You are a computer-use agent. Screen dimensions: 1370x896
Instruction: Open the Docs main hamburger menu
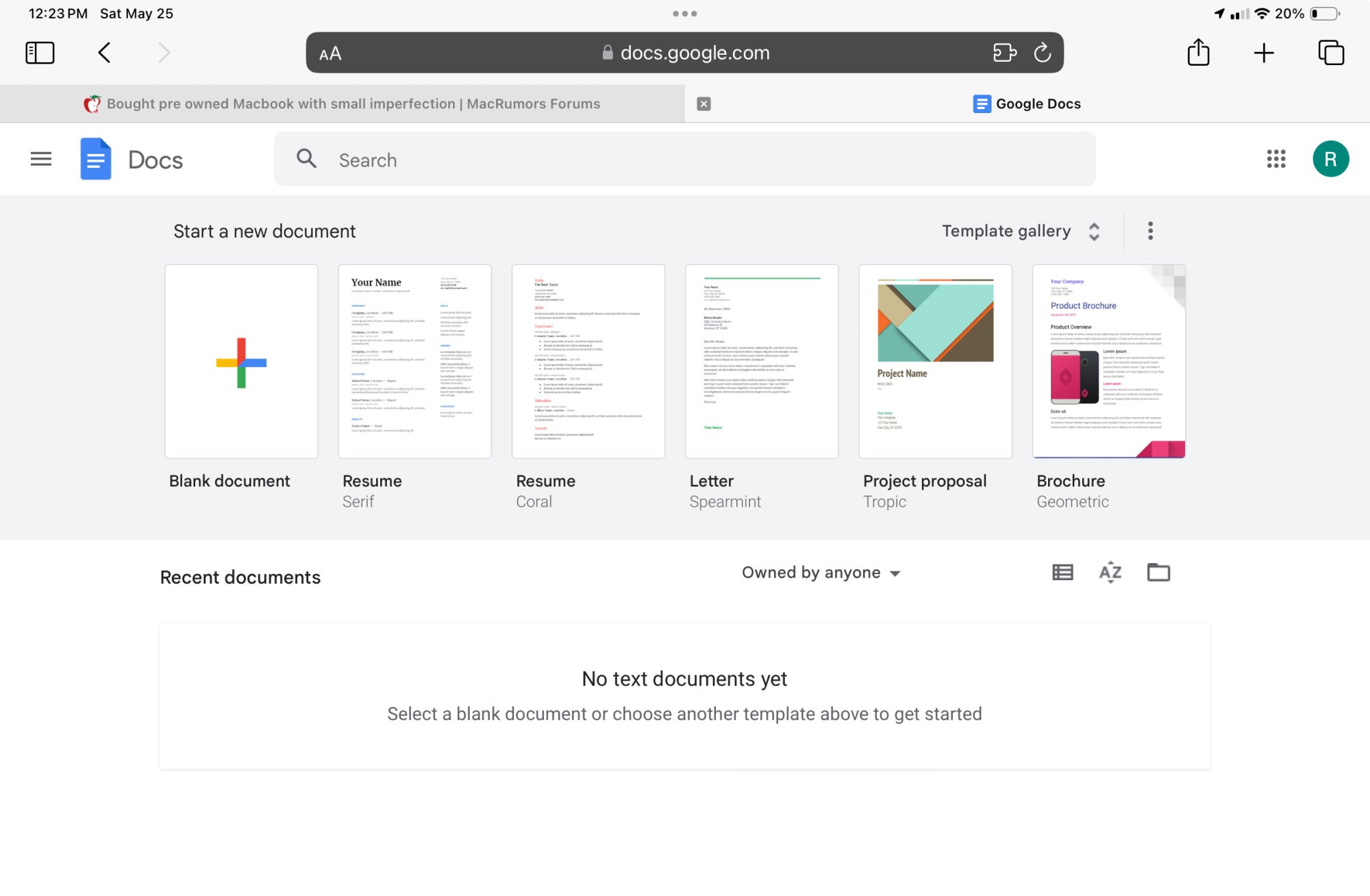(41, 159)
